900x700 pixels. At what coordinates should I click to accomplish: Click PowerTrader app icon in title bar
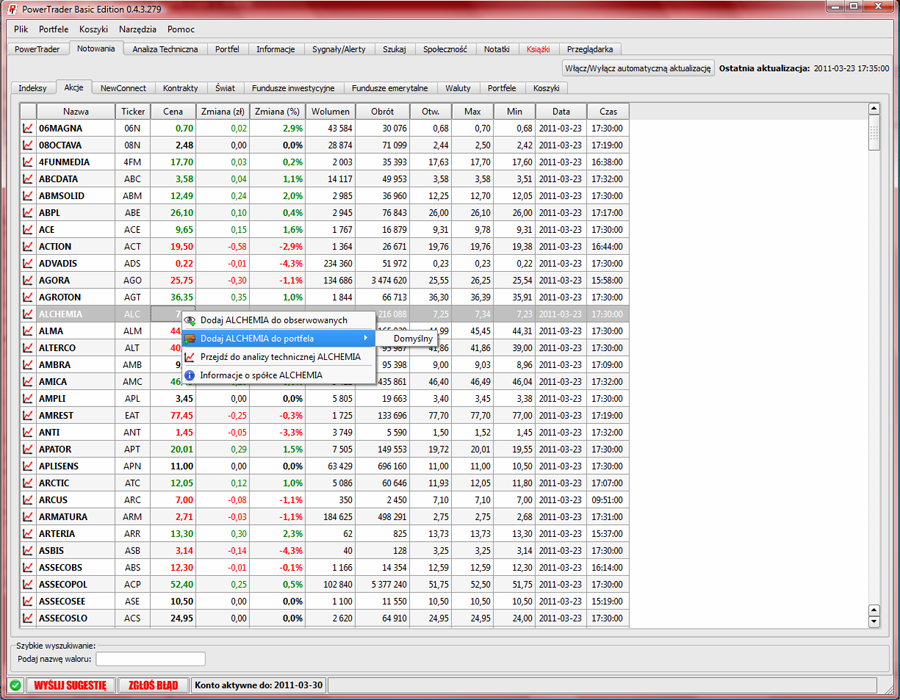click(11, 9)
